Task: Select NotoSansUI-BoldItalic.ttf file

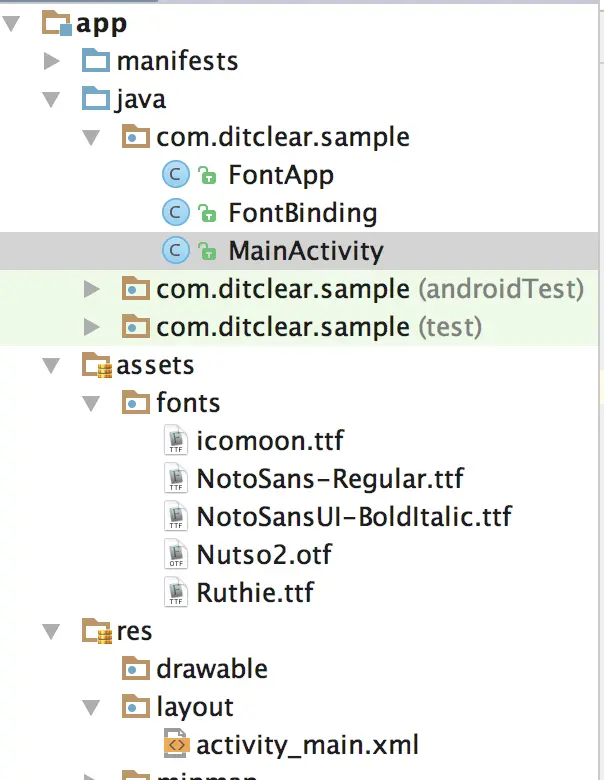Action: point(354,517)
